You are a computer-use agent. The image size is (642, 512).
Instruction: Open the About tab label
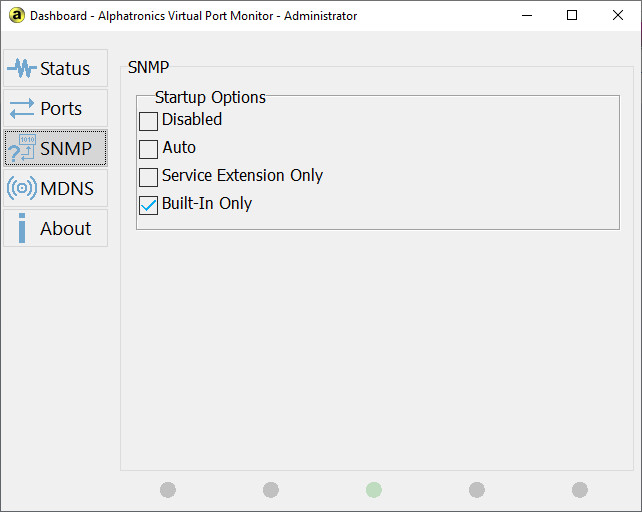(x=65, y=228)
